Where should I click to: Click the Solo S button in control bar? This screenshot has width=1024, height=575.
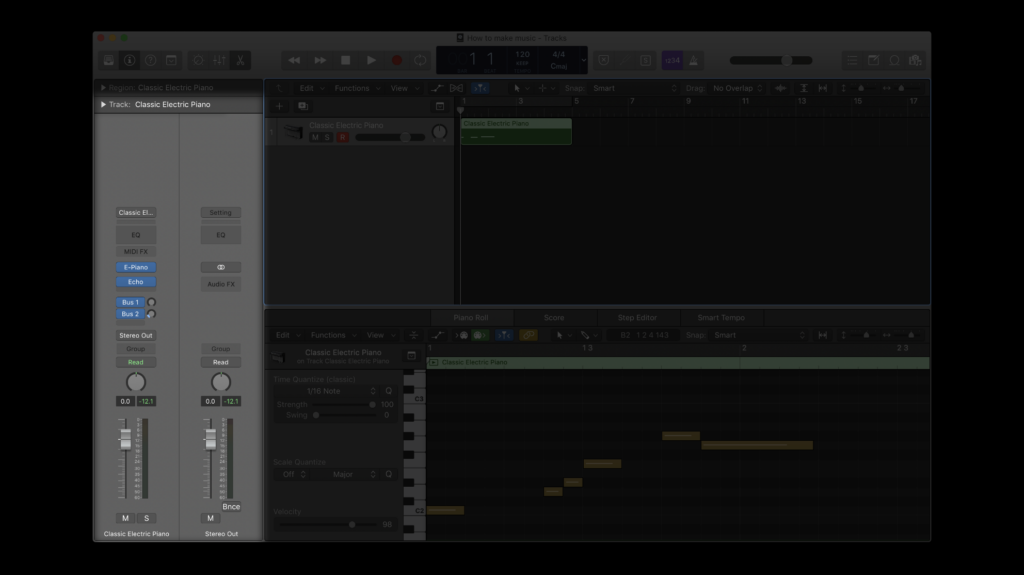click(646, 60)
